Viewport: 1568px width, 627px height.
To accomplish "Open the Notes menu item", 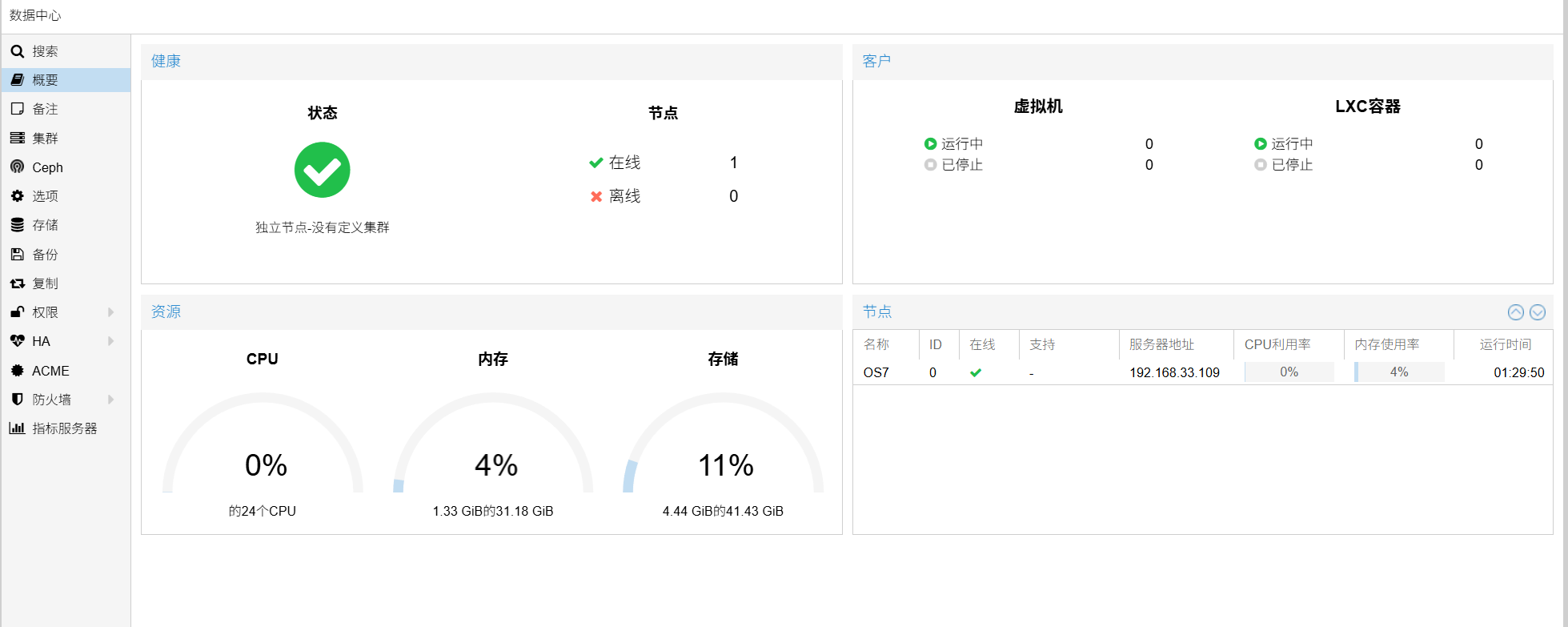I will (x=46, y=109).
